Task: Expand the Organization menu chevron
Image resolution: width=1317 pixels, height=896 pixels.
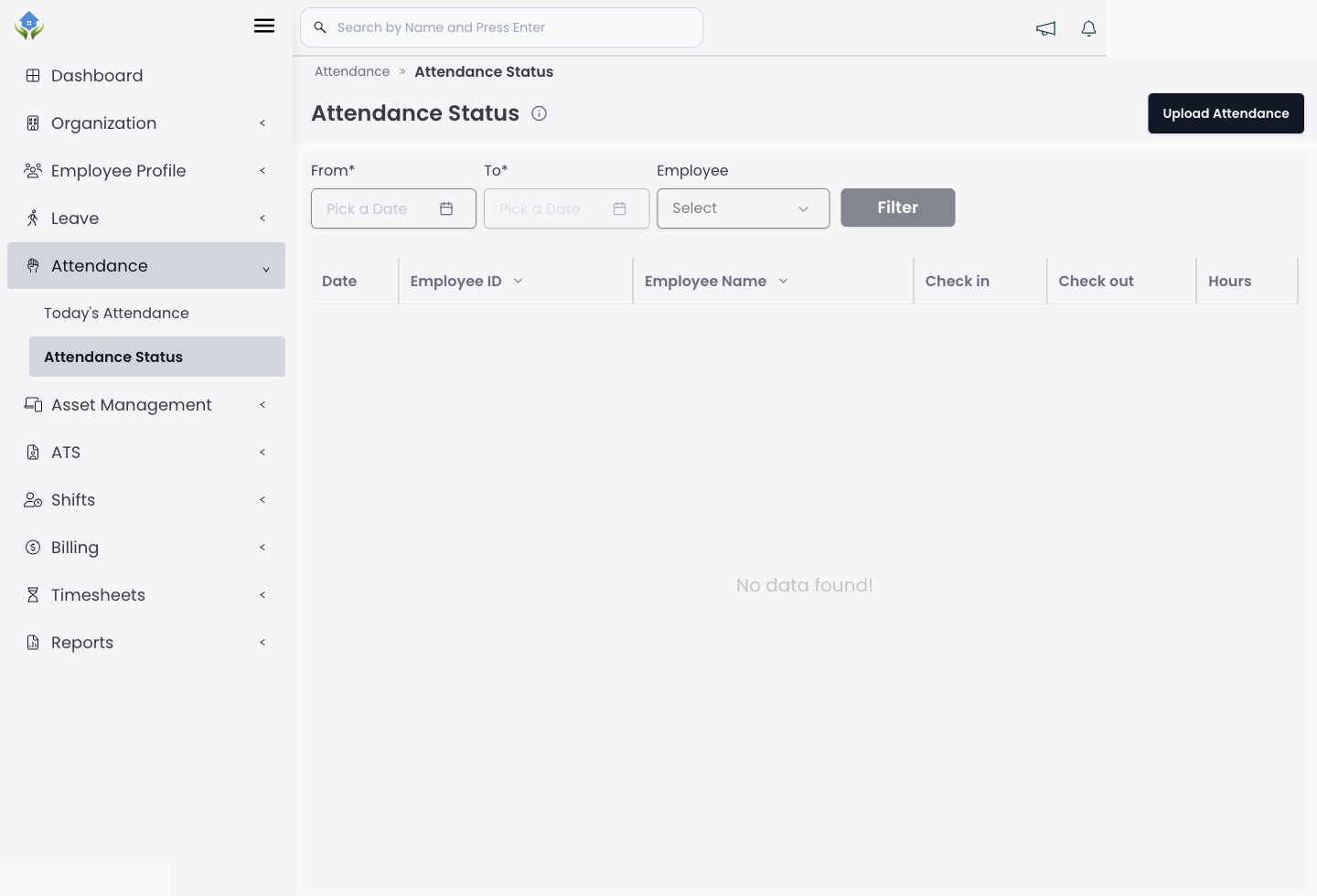Action: coord(262,123)
